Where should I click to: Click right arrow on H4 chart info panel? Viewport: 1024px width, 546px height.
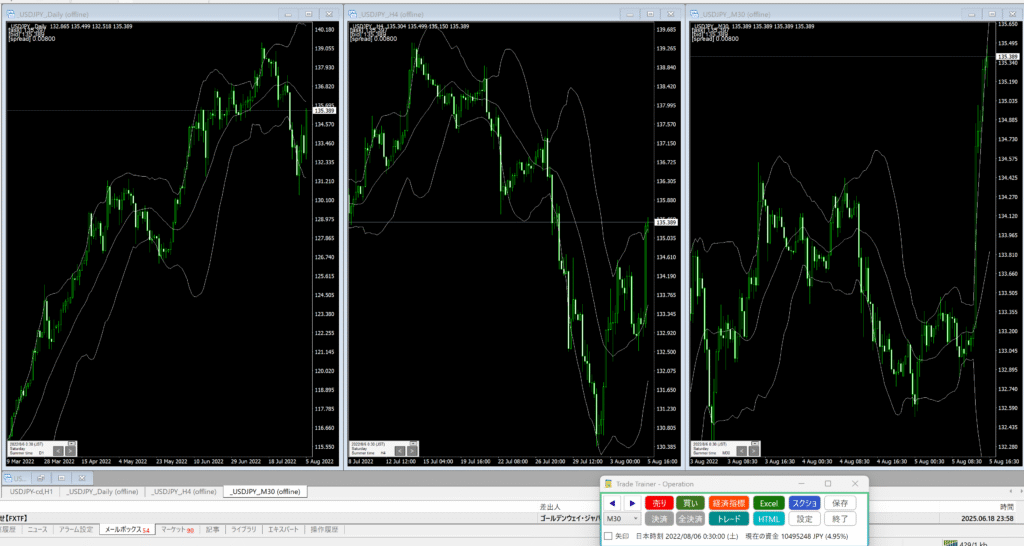point(412,451)
